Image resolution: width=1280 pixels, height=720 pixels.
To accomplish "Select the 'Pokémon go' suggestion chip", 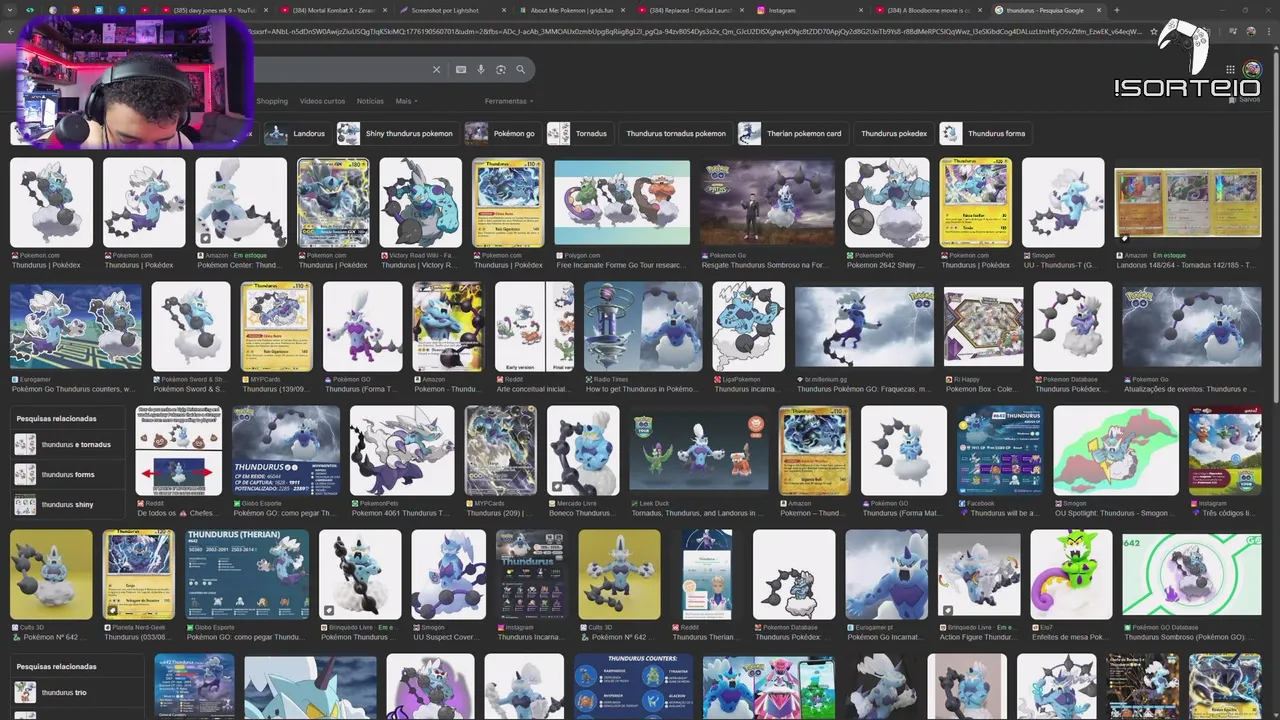I will click(503, 133).
